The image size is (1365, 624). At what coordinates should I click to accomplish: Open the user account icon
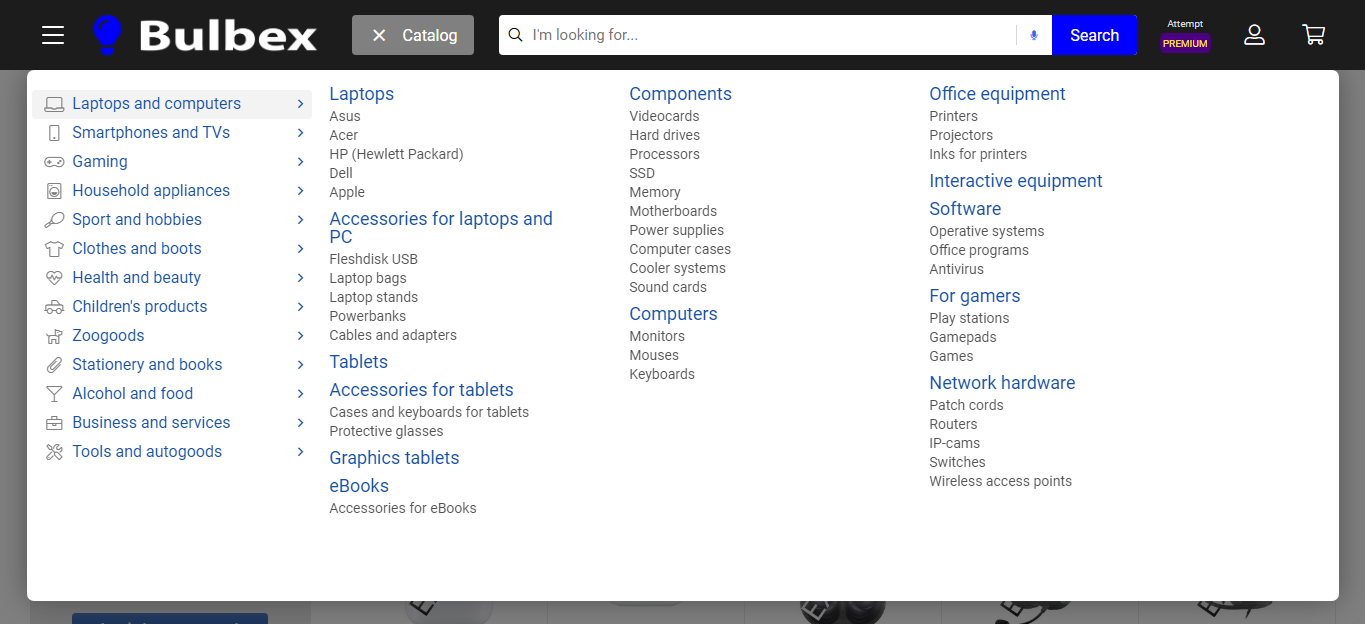coord(1254,35)
